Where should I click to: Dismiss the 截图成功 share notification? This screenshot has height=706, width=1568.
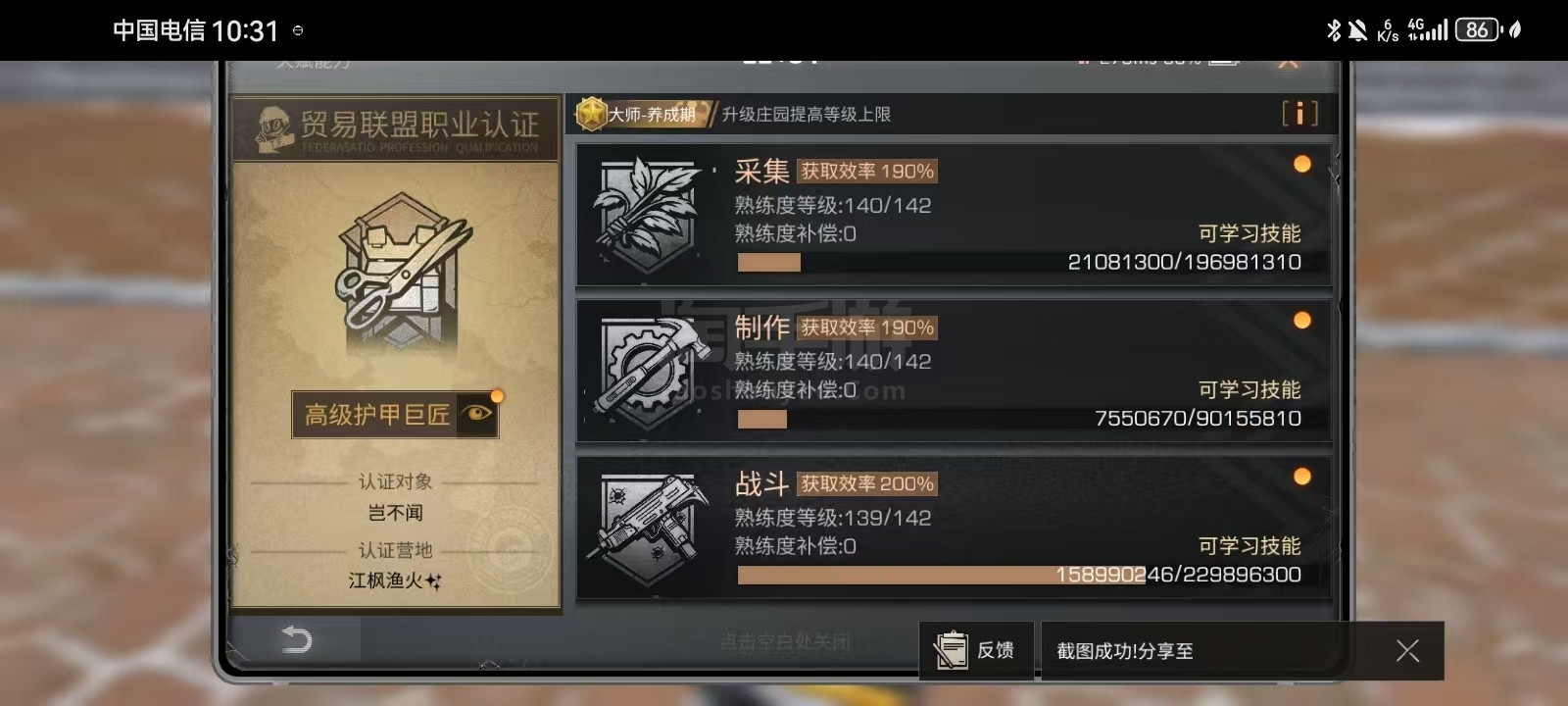point(1407,650)
